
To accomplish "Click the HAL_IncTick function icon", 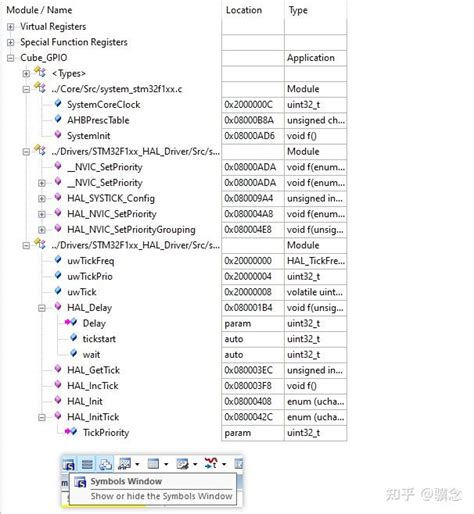I will [58, 385].
